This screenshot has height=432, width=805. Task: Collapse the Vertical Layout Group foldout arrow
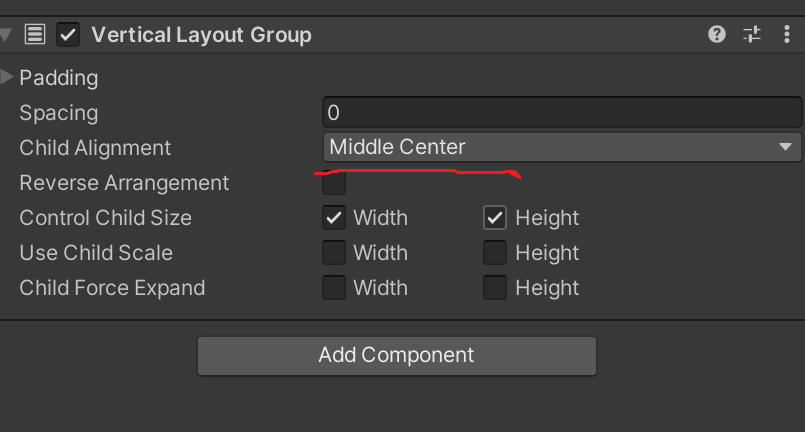pyautogui.click(x=7, y=35)
